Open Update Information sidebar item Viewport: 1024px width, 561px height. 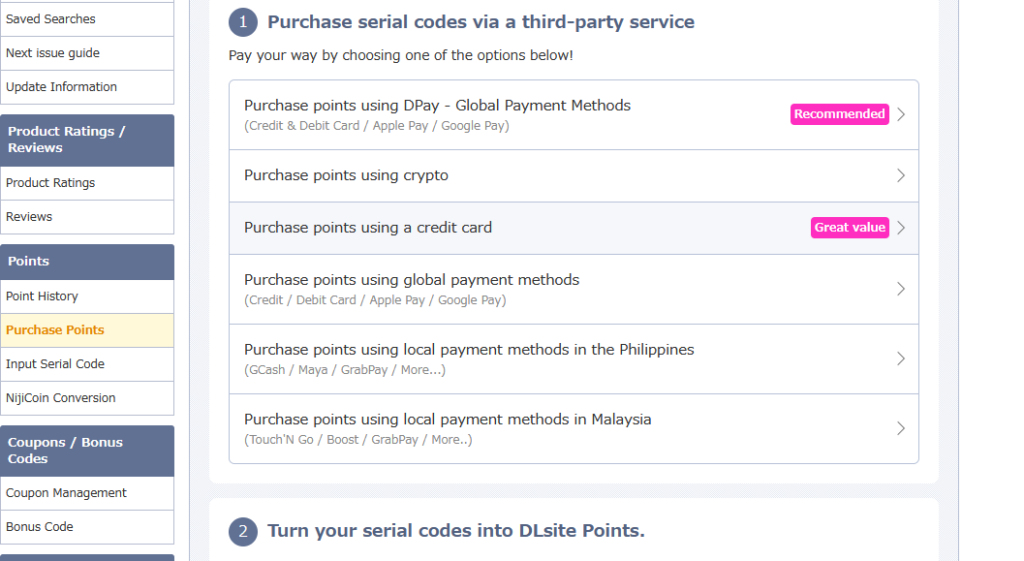pyautogui.click(x=61, y=87)
